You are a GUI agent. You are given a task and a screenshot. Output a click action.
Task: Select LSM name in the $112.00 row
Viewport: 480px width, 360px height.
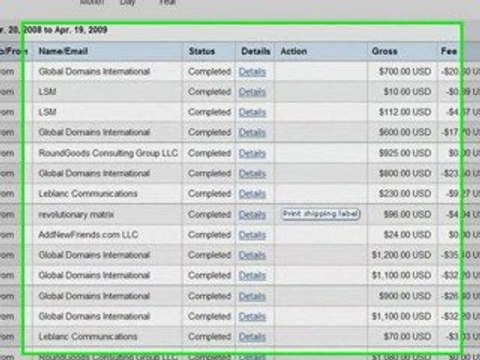pos(47,112)
